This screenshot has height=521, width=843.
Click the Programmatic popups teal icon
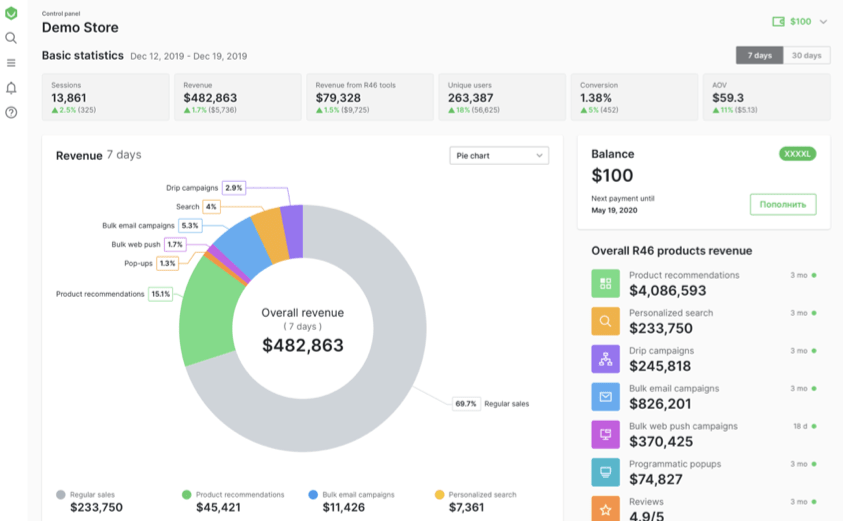point(605,472)
